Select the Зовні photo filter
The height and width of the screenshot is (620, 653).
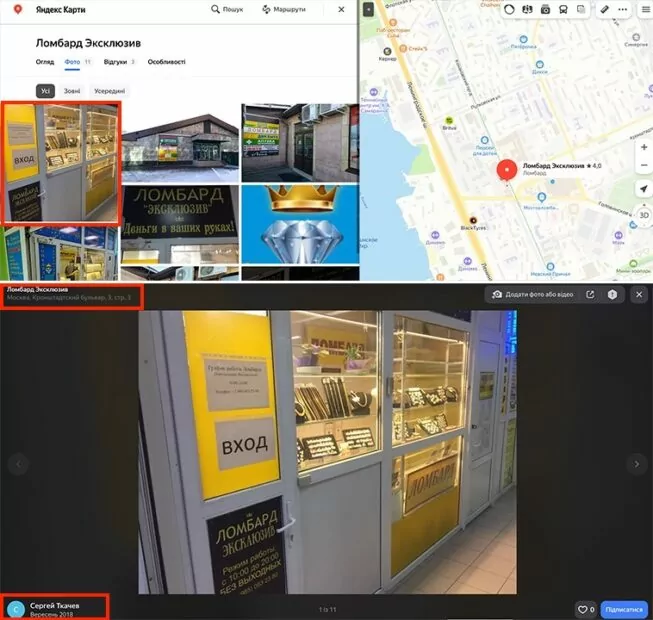click(x=72, y=91)
